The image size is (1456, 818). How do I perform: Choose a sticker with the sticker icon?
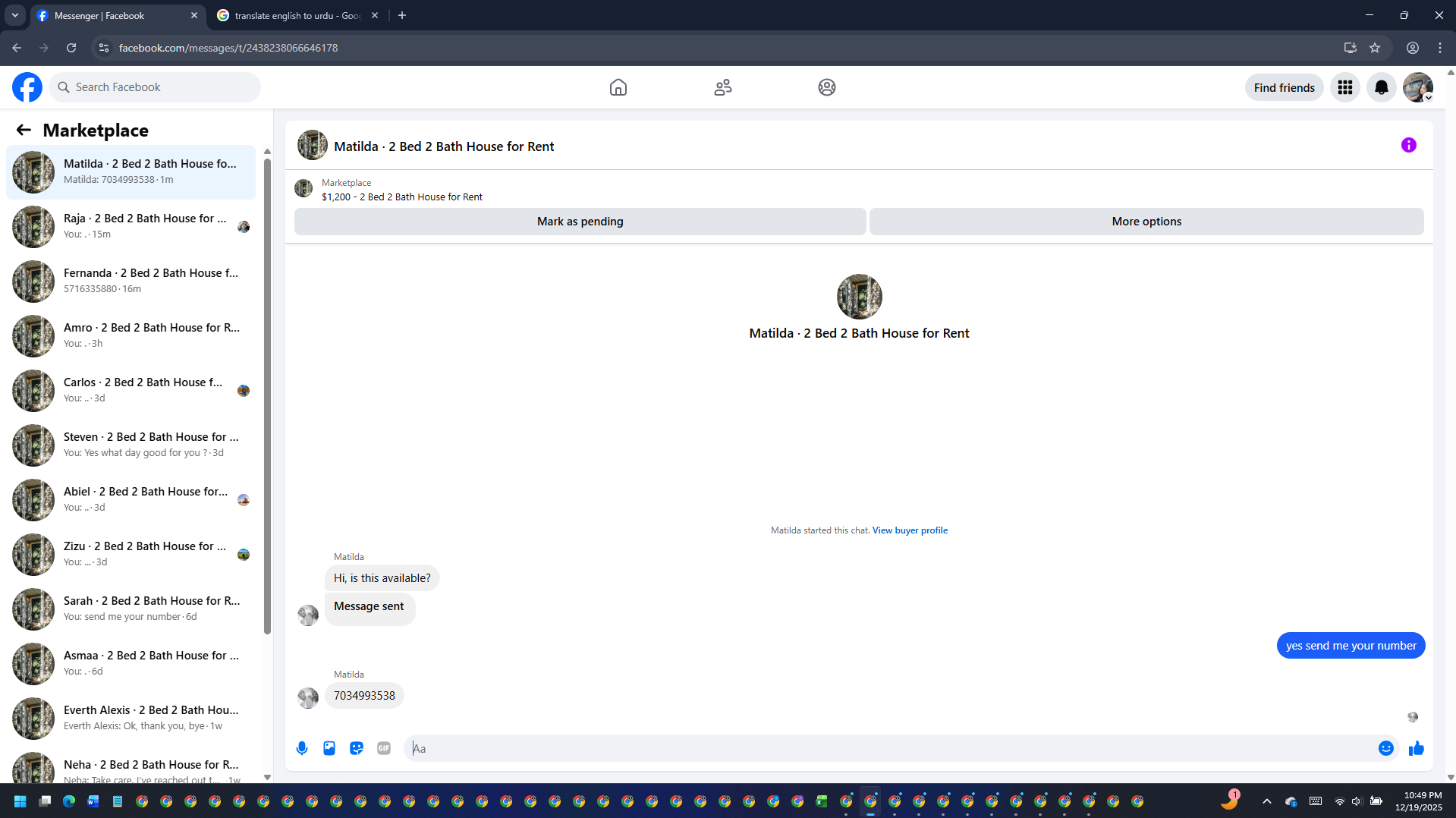click(x=357, y=748)
